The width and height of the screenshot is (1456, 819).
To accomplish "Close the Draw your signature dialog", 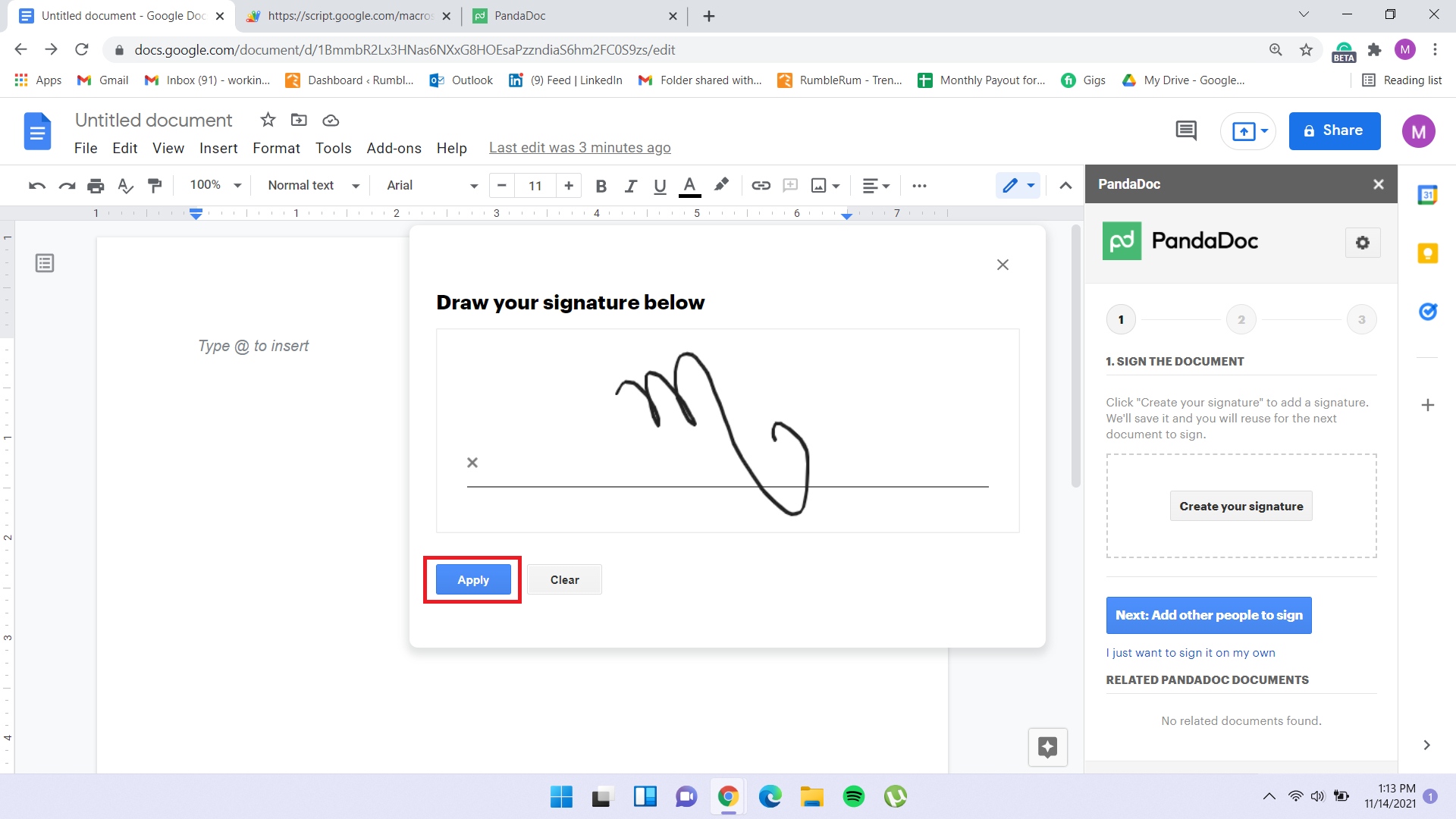I will [1003, 265].
